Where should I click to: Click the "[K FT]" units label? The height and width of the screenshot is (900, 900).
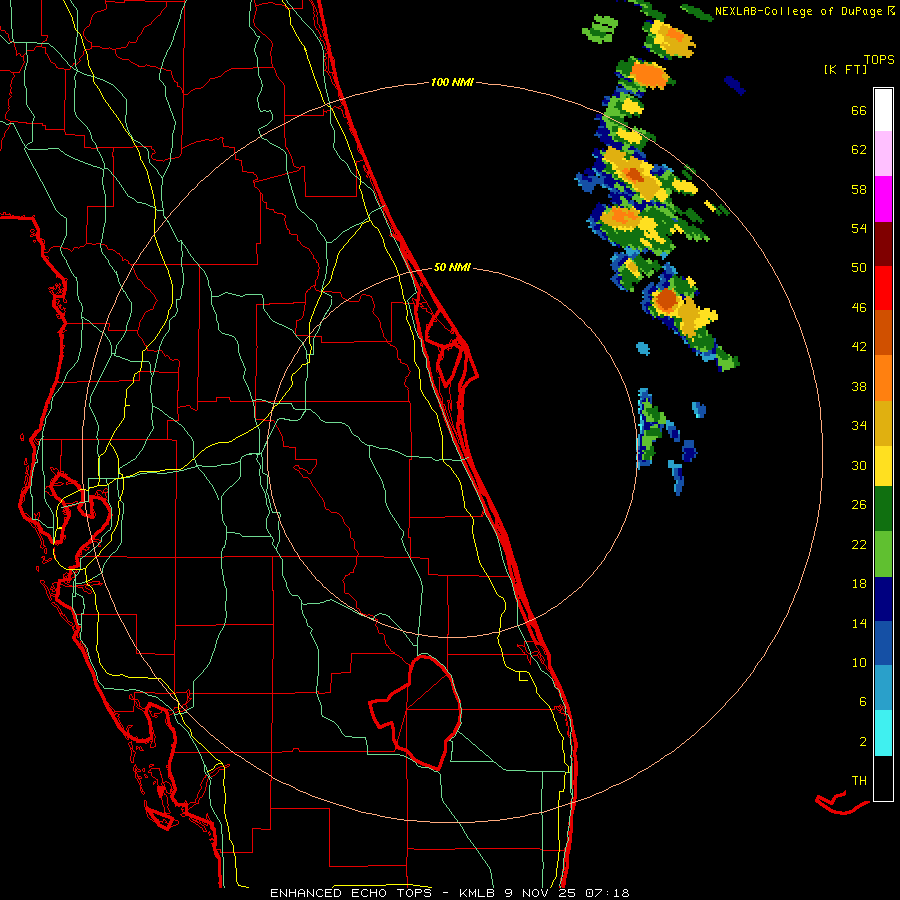(845, 70)
